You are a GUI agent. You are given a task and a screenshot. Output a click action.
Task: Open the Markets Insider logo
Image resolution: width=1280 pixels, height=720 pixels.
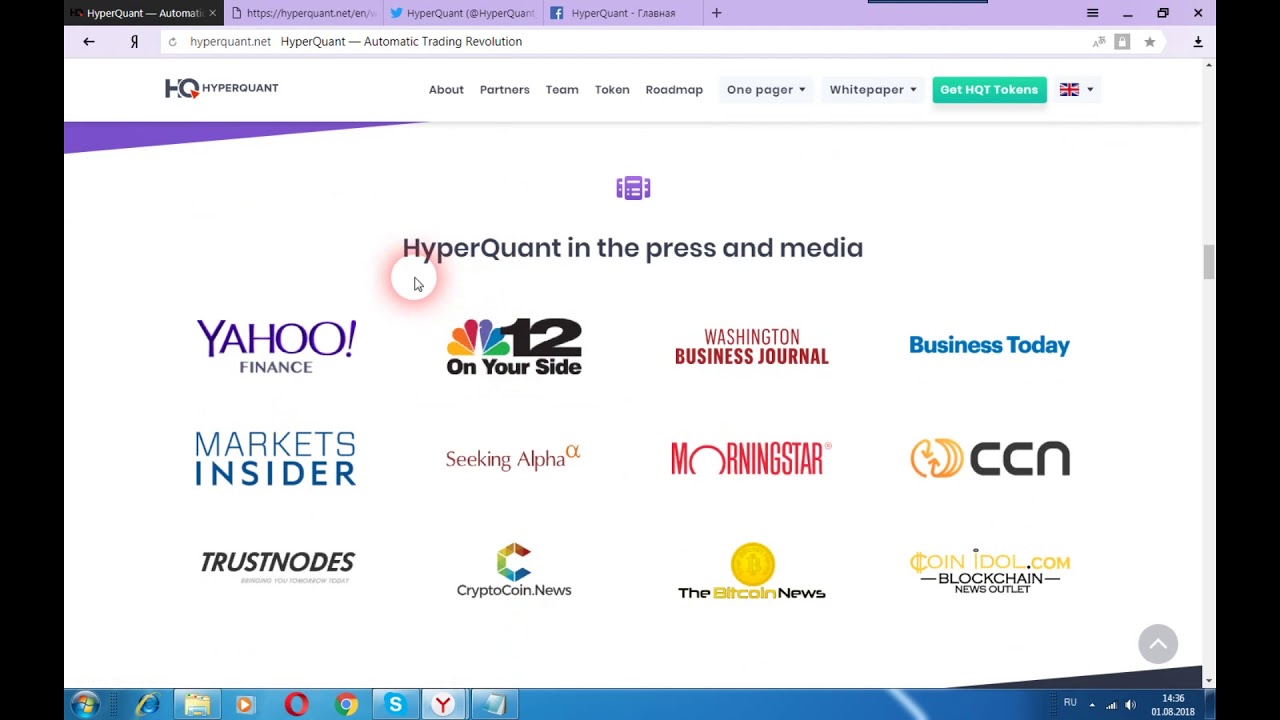tap(276, 459)
